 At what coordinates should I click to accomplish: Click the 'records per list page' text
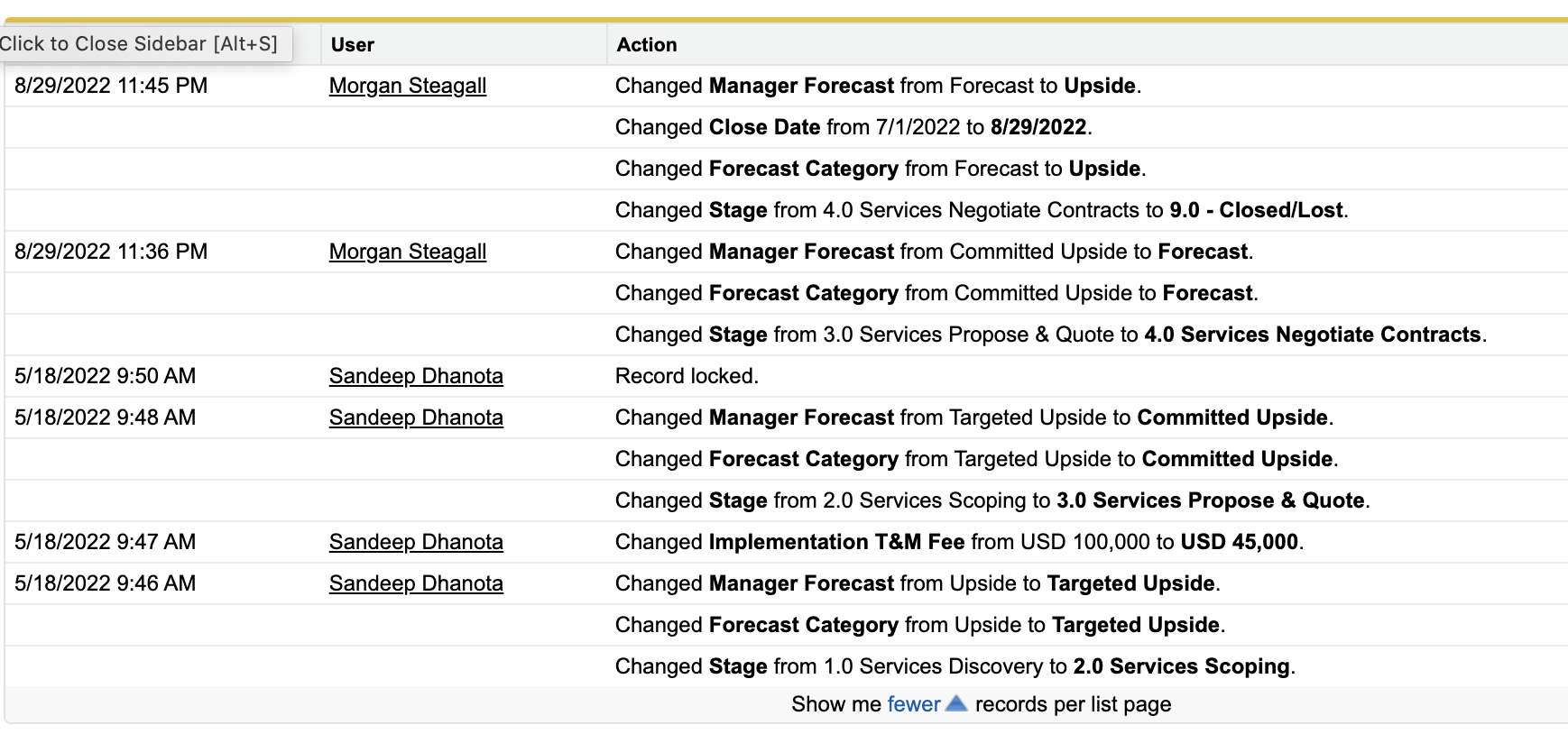(1073, 704)
